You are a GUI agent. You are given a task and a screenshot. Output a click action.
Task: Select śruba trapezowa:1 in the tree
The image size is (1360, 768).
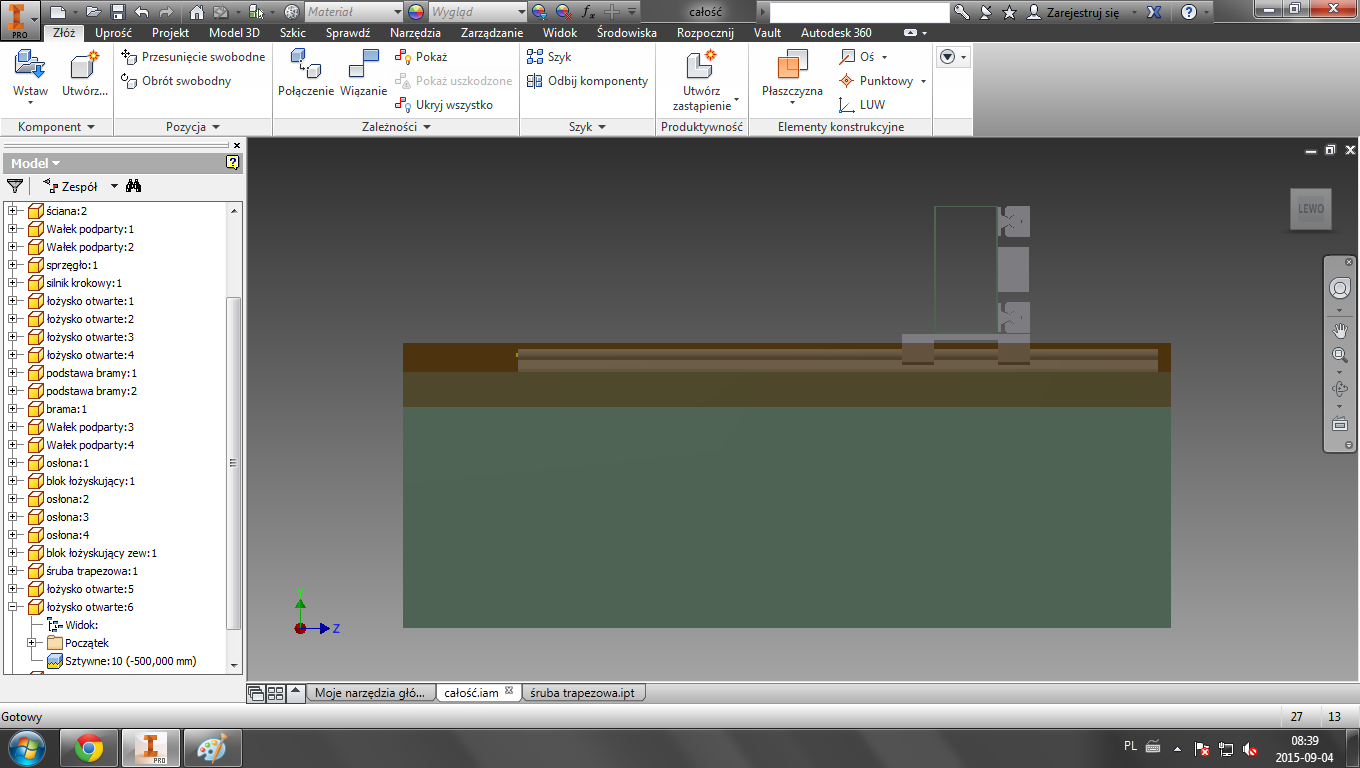tap(92, 571)
